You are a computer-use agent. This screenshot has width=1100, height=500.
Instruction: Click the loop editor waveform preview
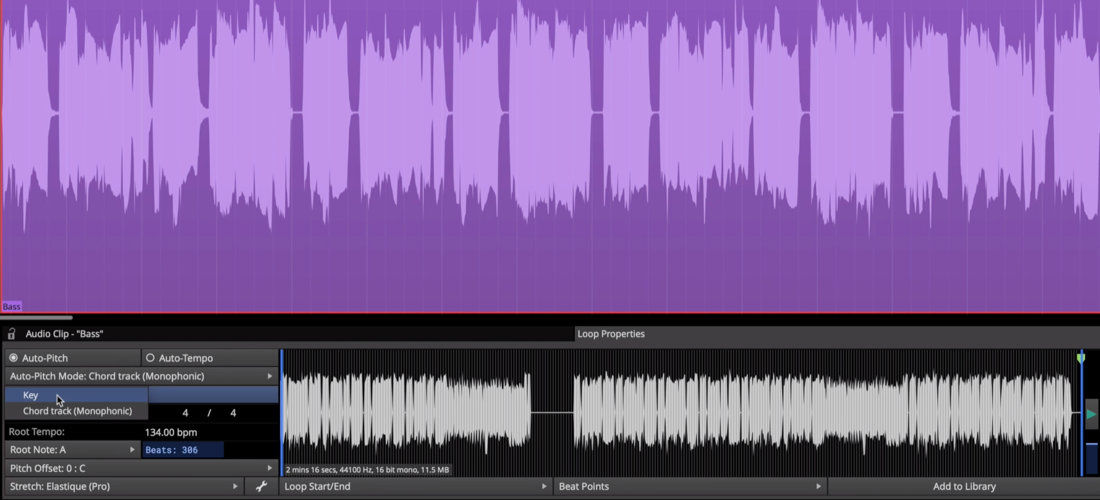tap(680, 412)
